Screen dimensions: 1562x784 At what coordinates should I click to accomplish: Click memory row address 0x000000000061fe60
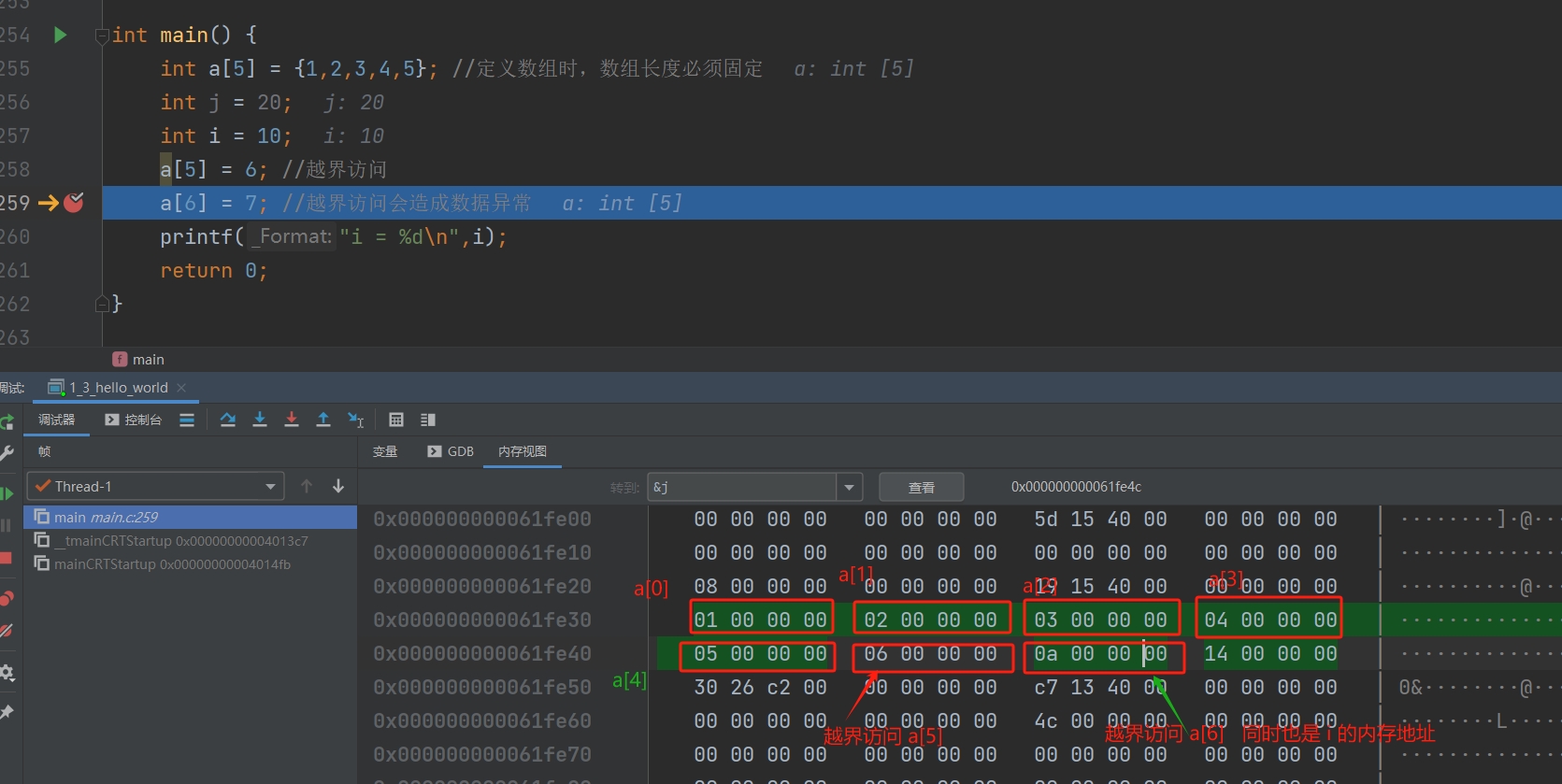(x=482, y=720)
